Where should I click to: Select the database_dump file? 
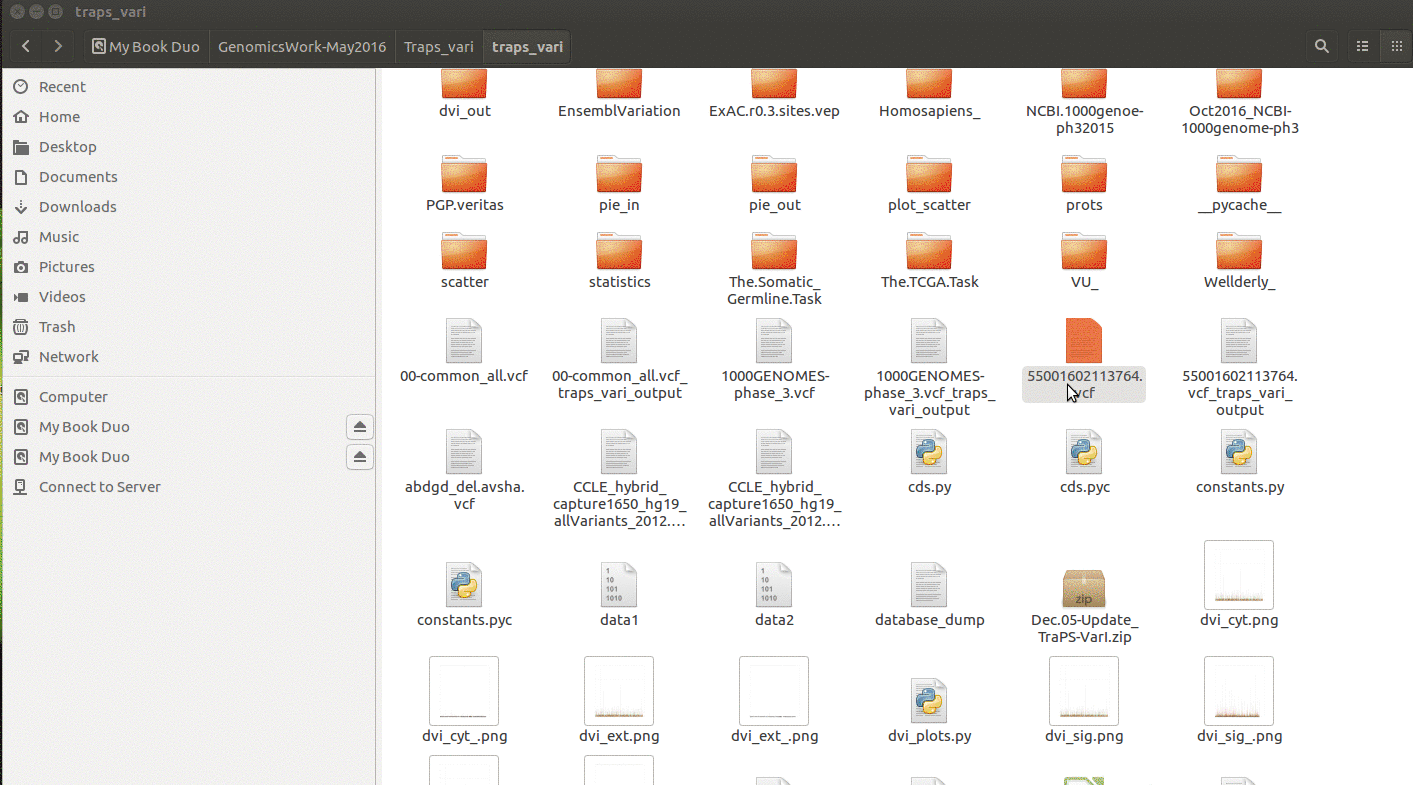tap(929, 595)
